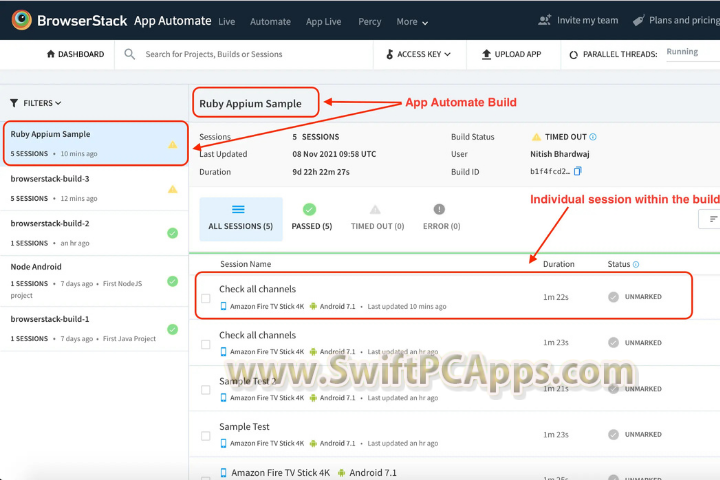Switch to the All Sessions (5) tab
This screenshot has height=480, width=720.
coord(241,219)
